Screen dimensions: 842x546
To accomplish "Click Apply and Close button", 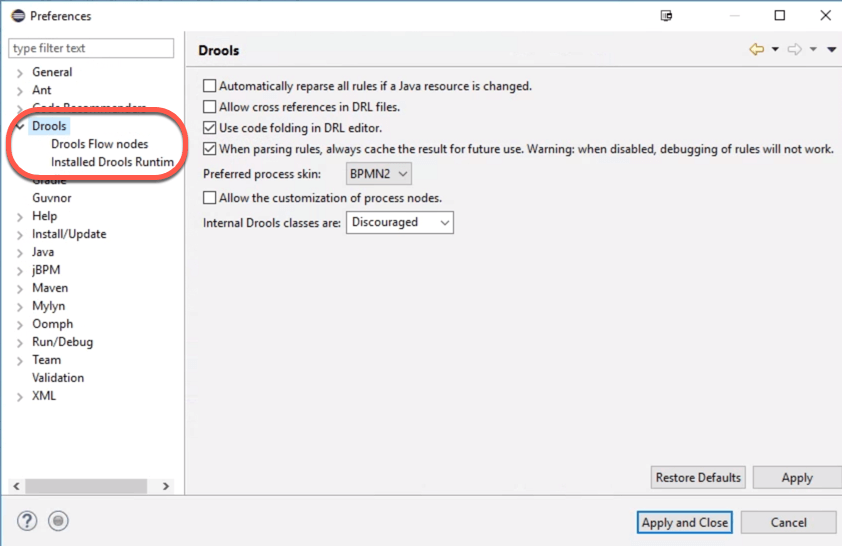I will (685, 522).
